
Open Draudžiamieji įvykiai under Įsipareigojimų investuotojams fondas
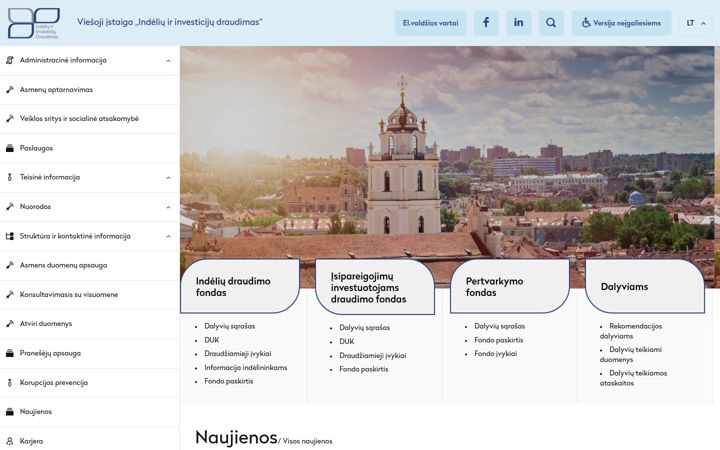tap(373, 355)
